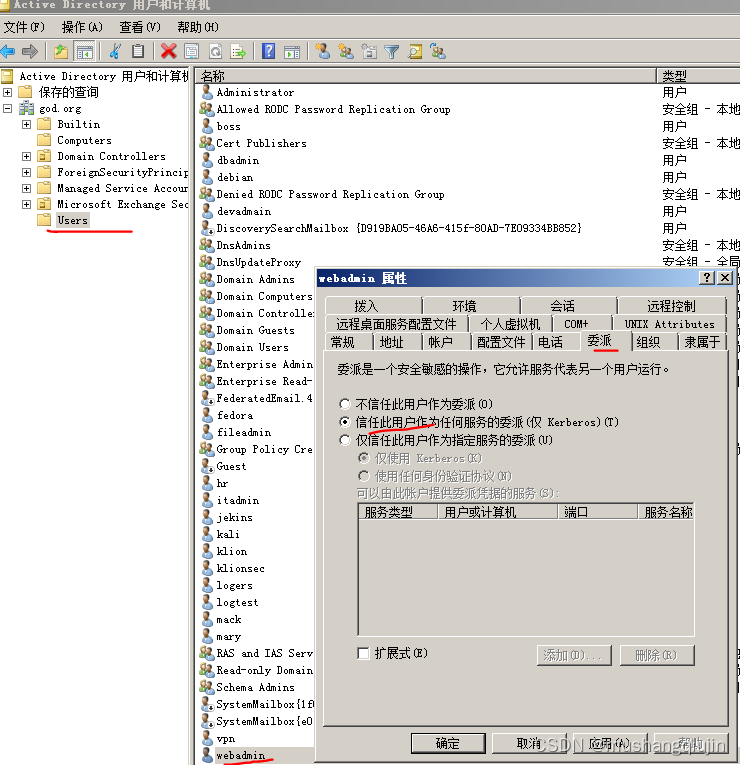
Task: Sort list by 名称 column header
Action: coord(426,76)
